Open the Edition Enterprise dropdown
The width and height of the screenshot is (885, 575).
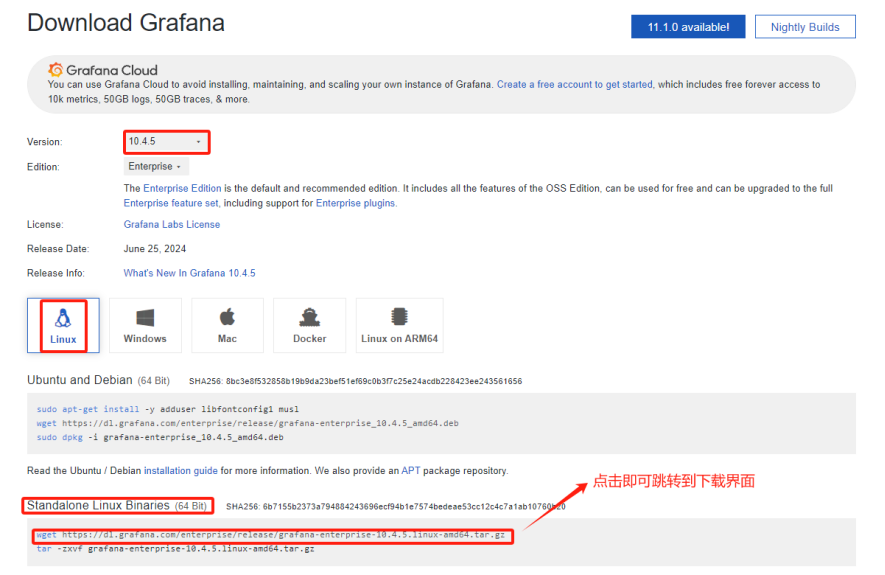[156, 166]
